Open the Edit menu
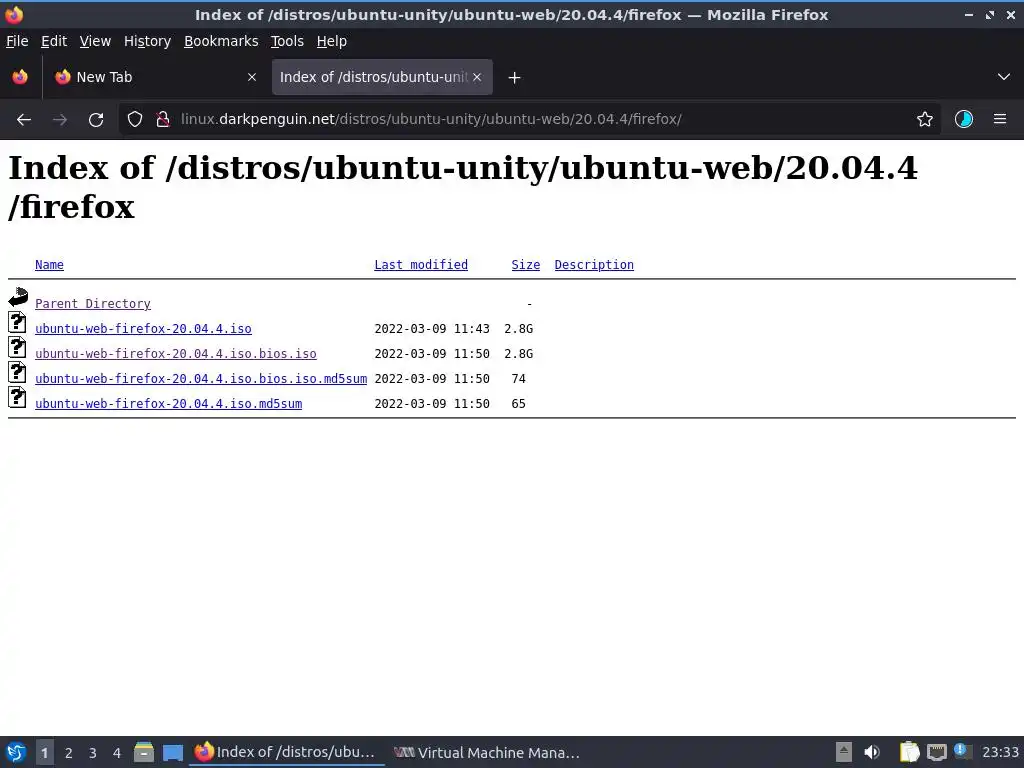Image resolution: width=1024 pixels, height=768 pixels. point(54,41)
